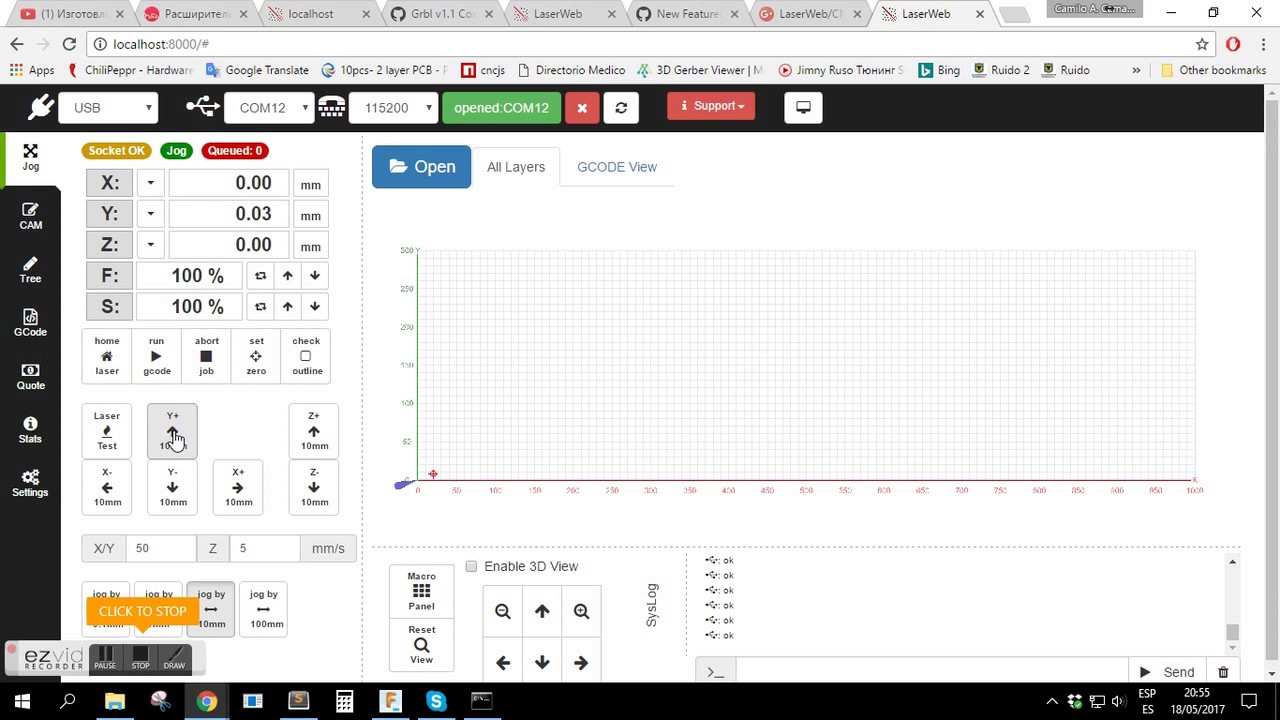Image resolution: width=1280 pixels, height=720 pixels.
Task: Open the GCode sidebar section
Action: click(30, 323)
